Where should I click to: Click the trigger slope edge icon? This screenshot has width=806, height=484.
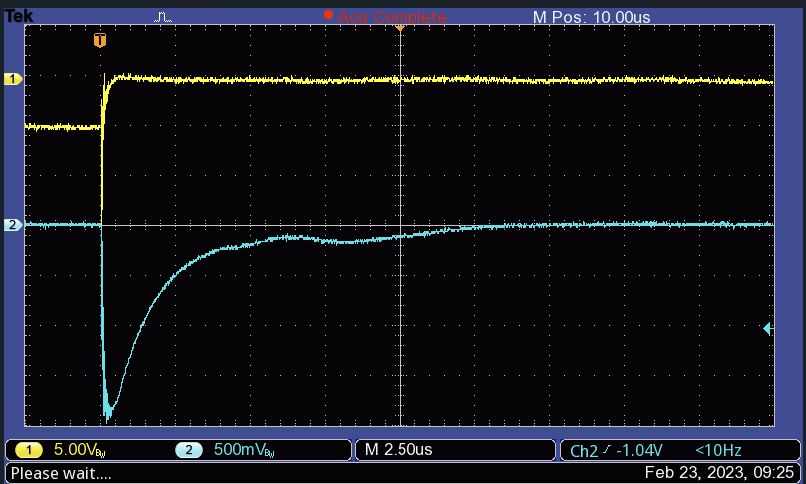coord(607,450)
